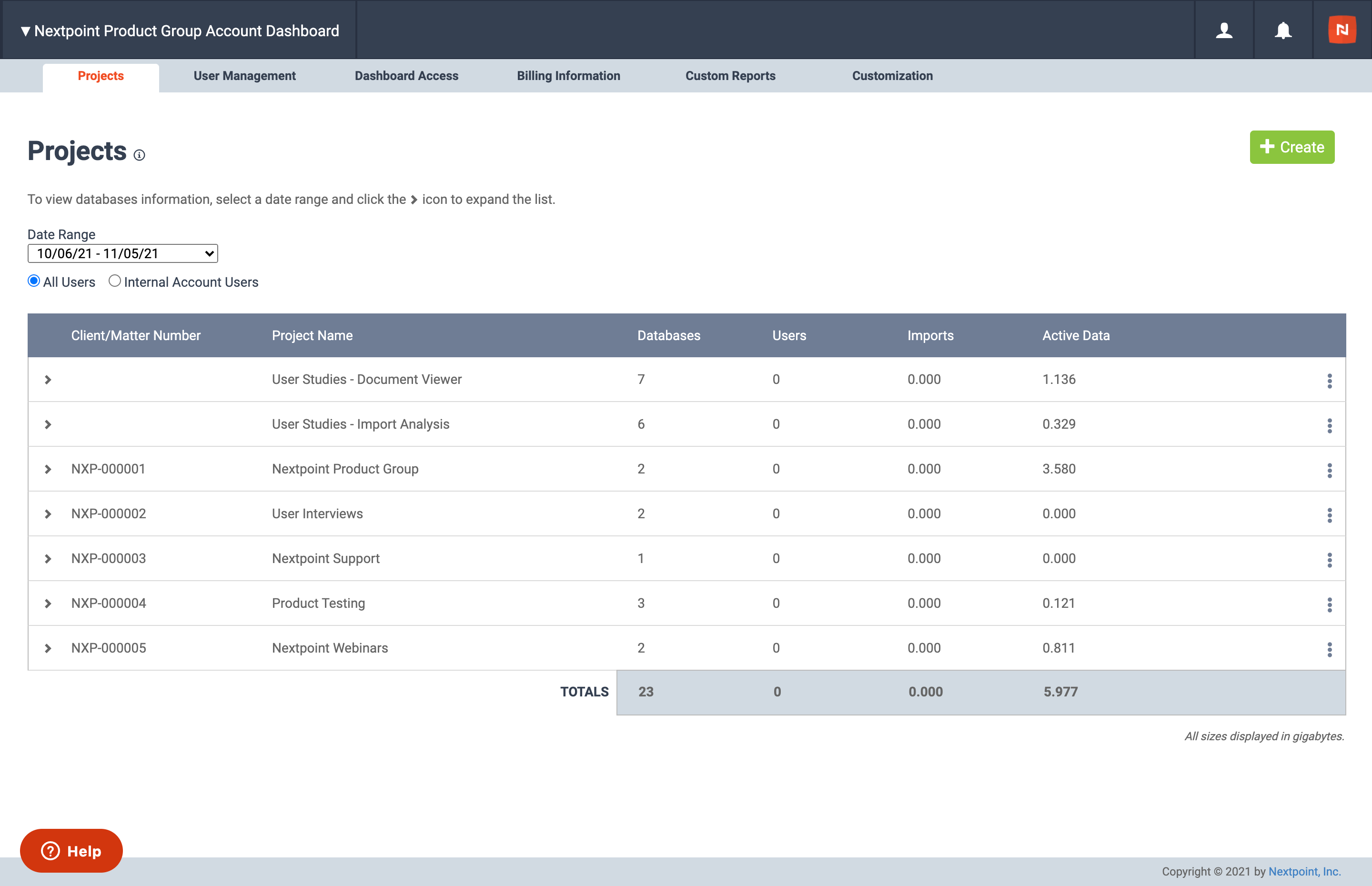
Task: Click the Imports column header
Action: [931, 335]
